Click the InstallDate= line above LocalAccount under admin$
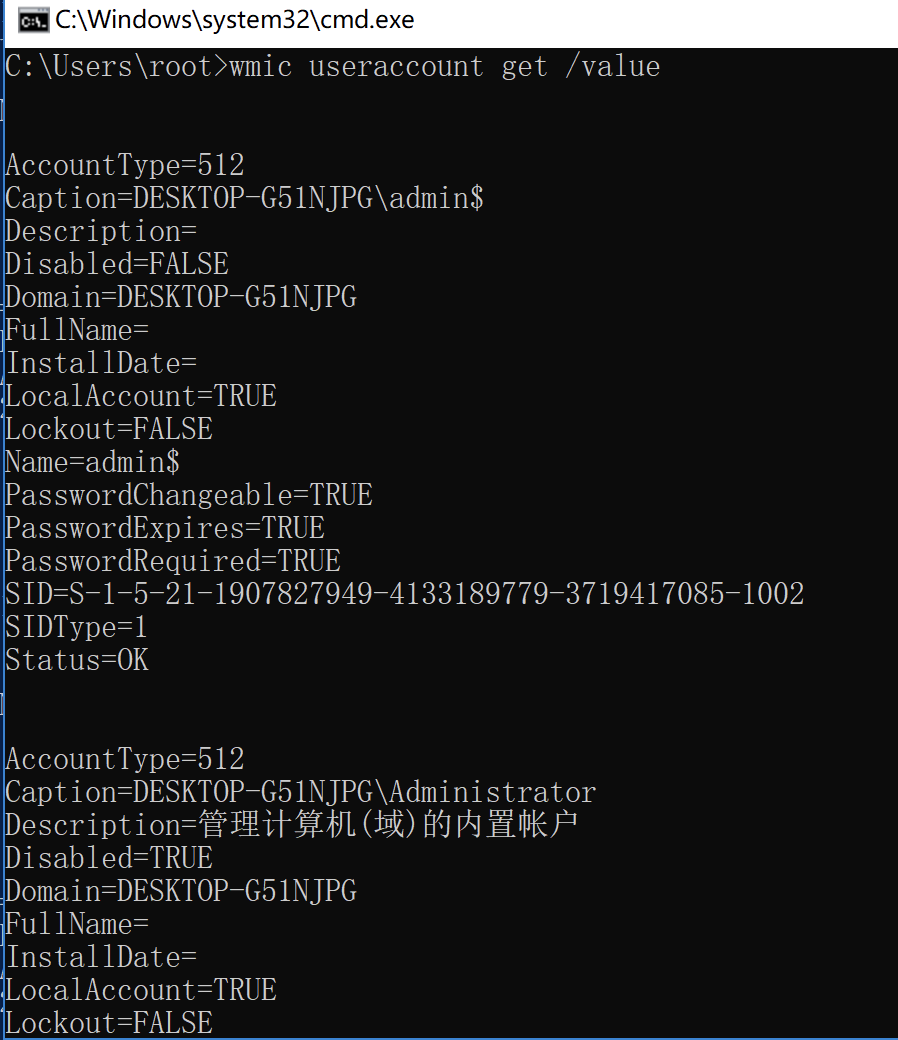Viewport: 898px width, 1040px height. point(100,363)
